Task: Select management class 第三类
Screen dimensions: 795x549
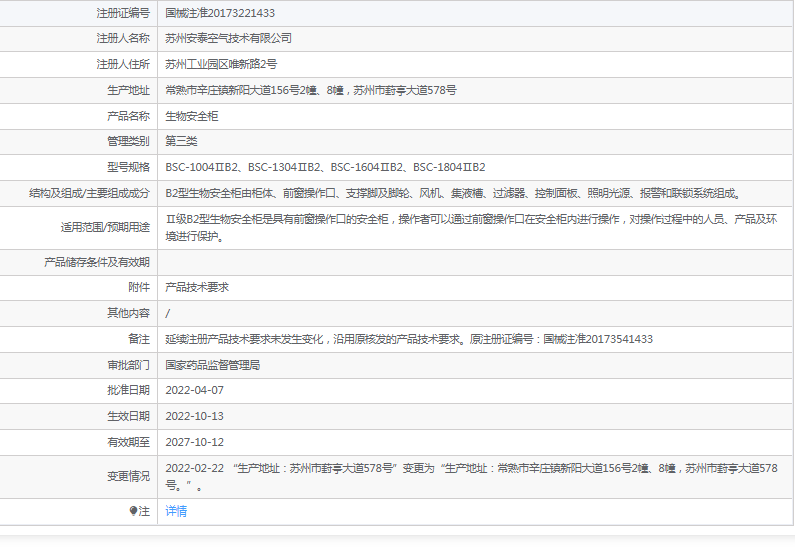Action: (x=181, y=141)
